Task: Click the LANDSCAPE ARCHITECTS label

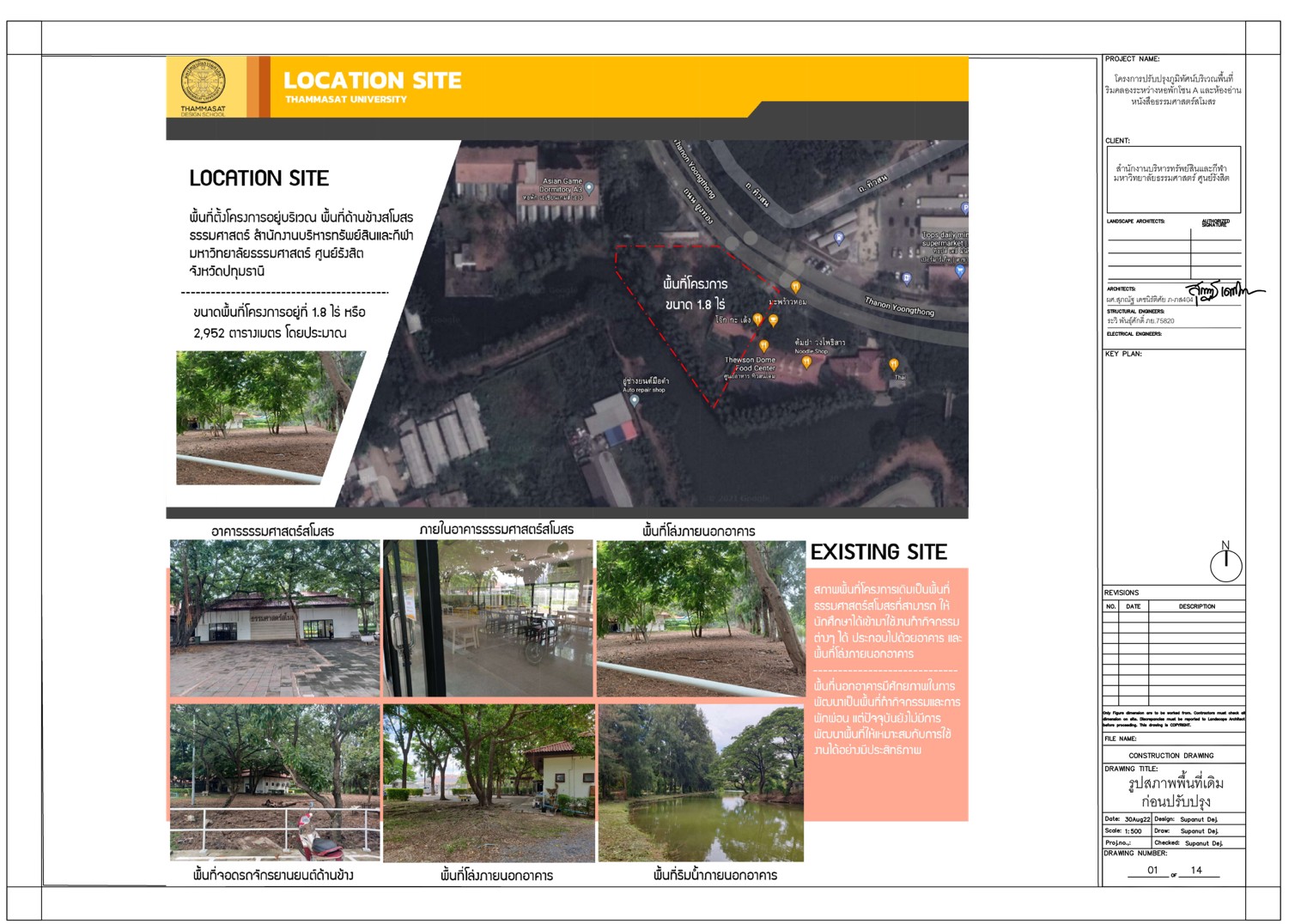Action: (1135, 222)
